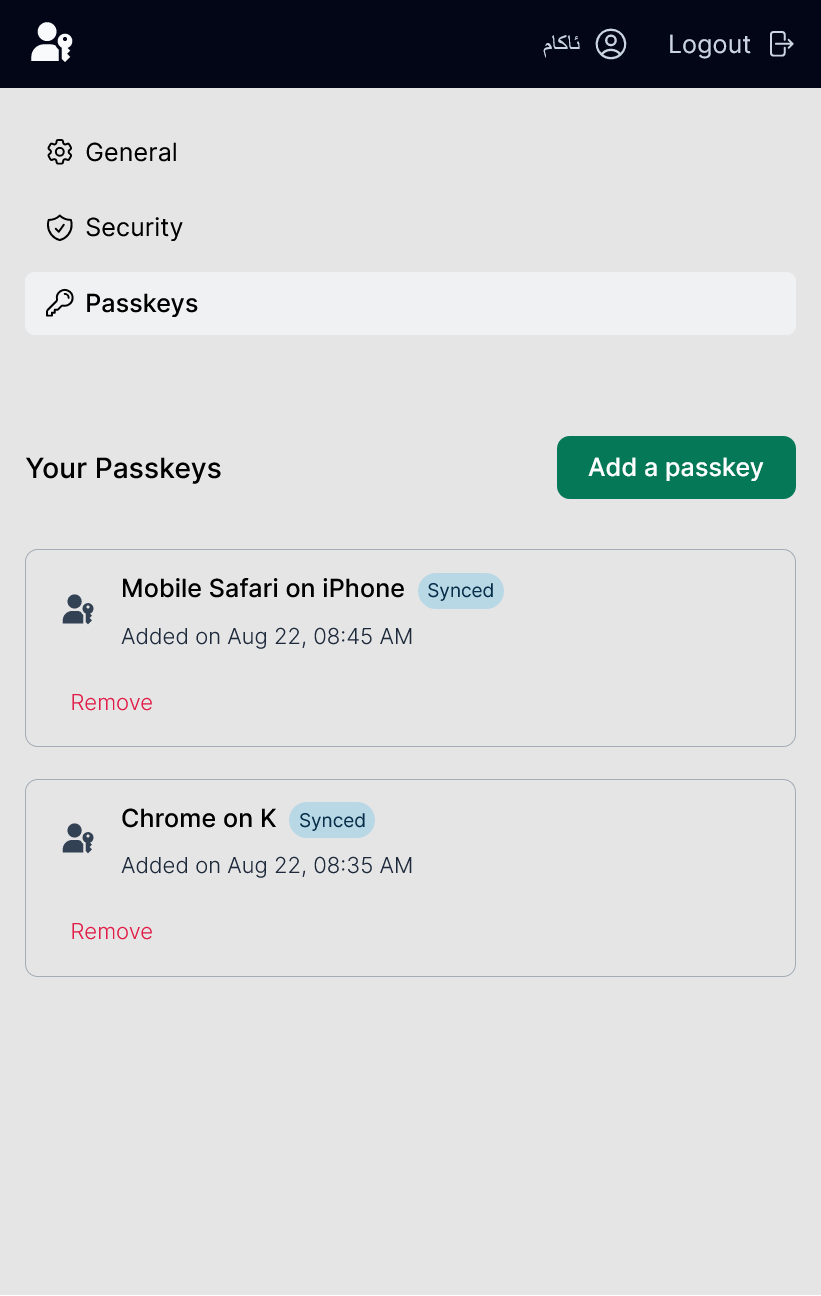821x1296 pixels.
Task: Open the account profile icon
Action: click(611, 43)
